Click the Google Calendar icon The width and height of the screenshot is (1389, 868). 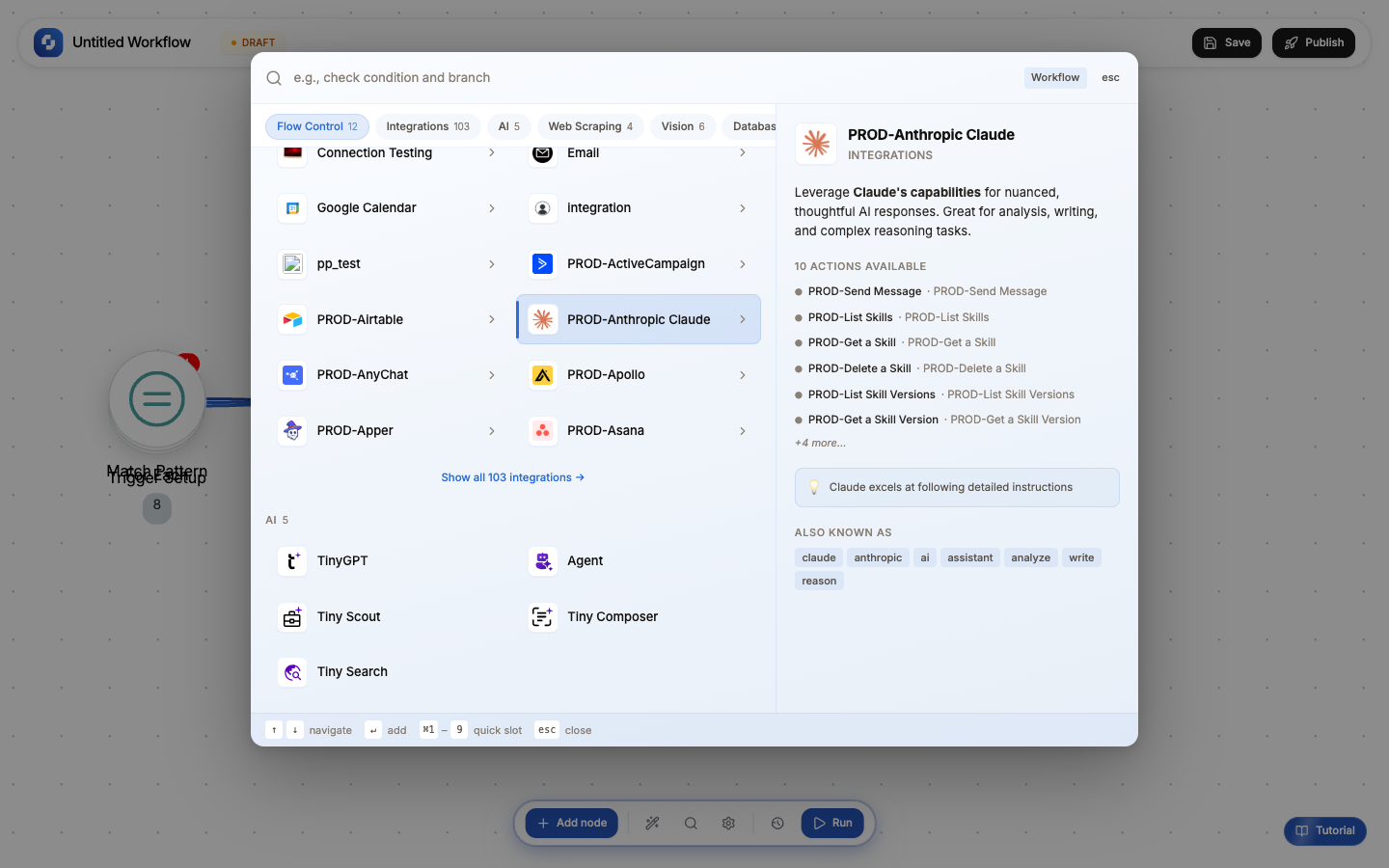[292, 208]
